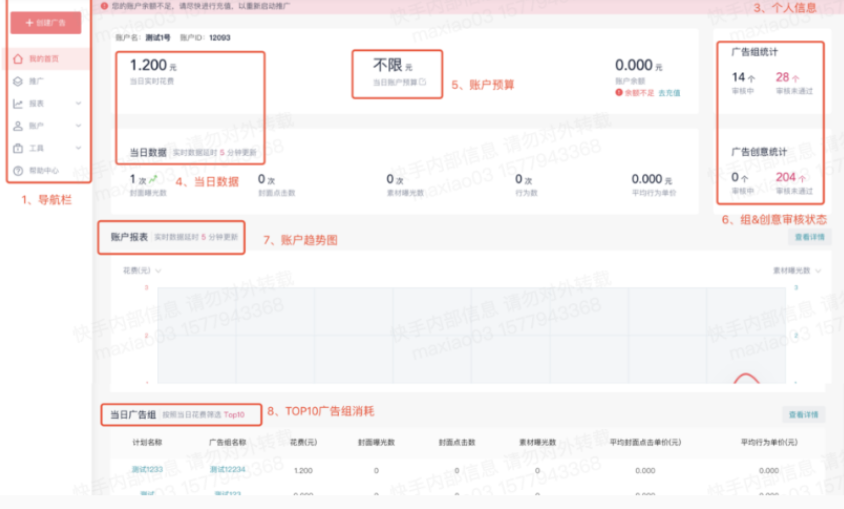The height and width of the screenshot is (509, 844).
Task: Expand the 工具 submenu chevron
Action: [78, 148]
